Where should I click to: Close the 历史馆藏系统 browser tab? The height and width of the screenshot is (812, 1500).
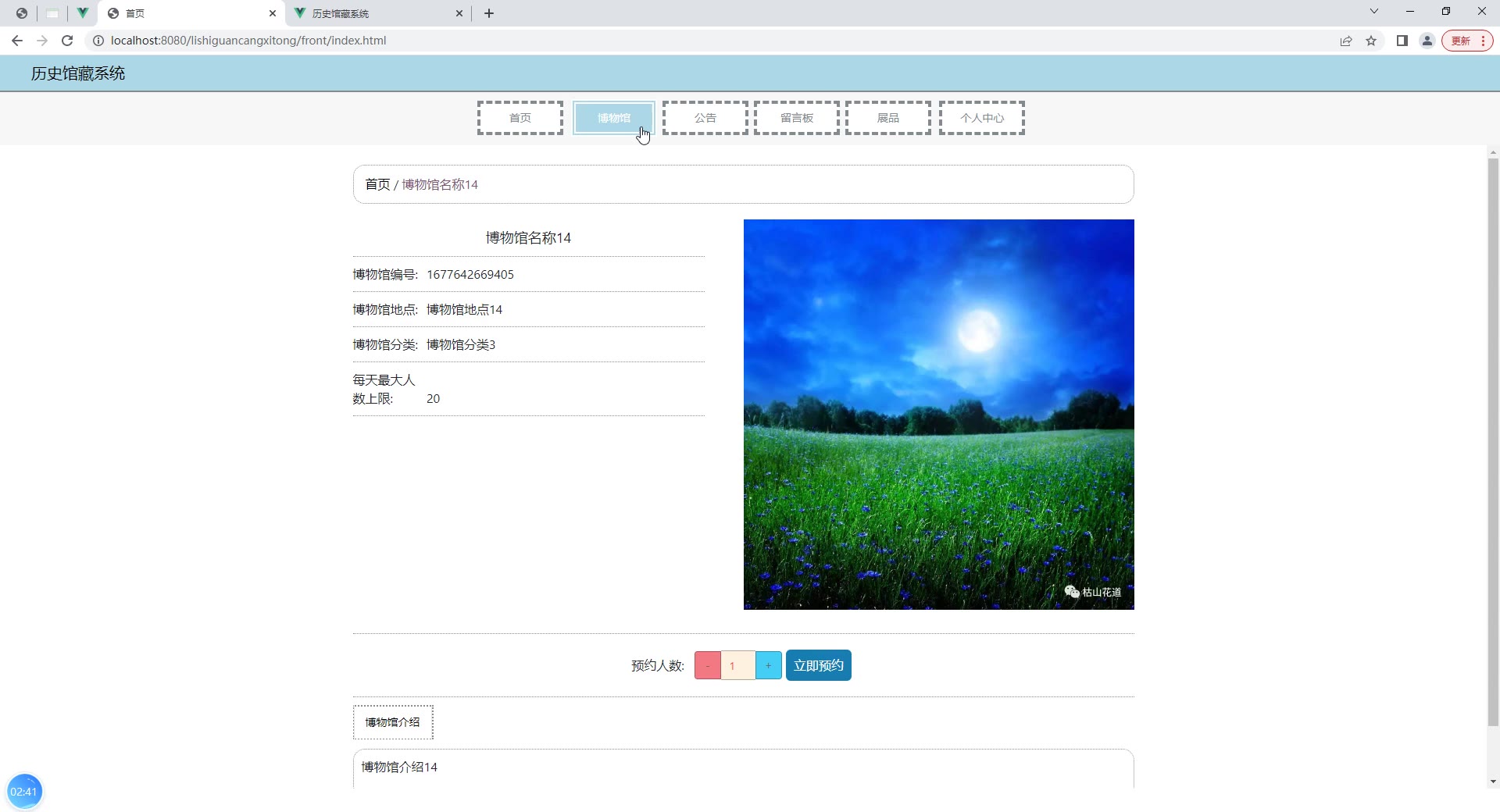[459, 13]
